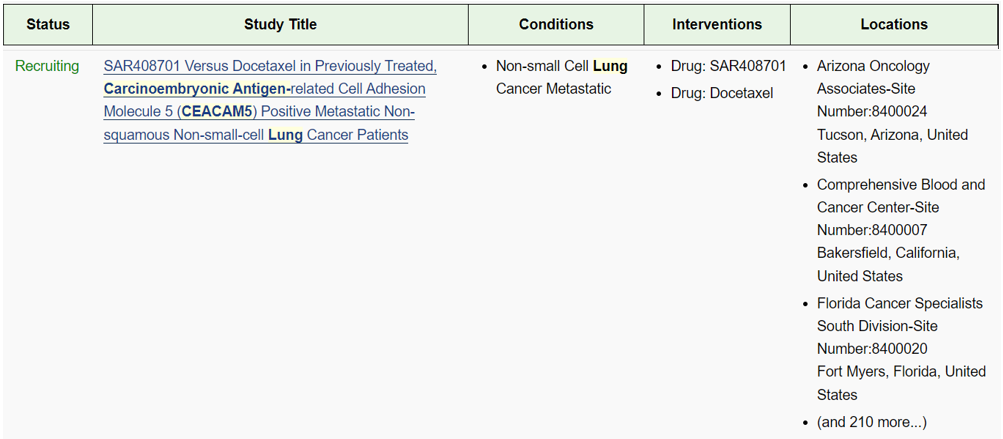Expand the '(and 210 more...)' locations item
Screen dimensions: 1003x439
click(x=871, y=422)
